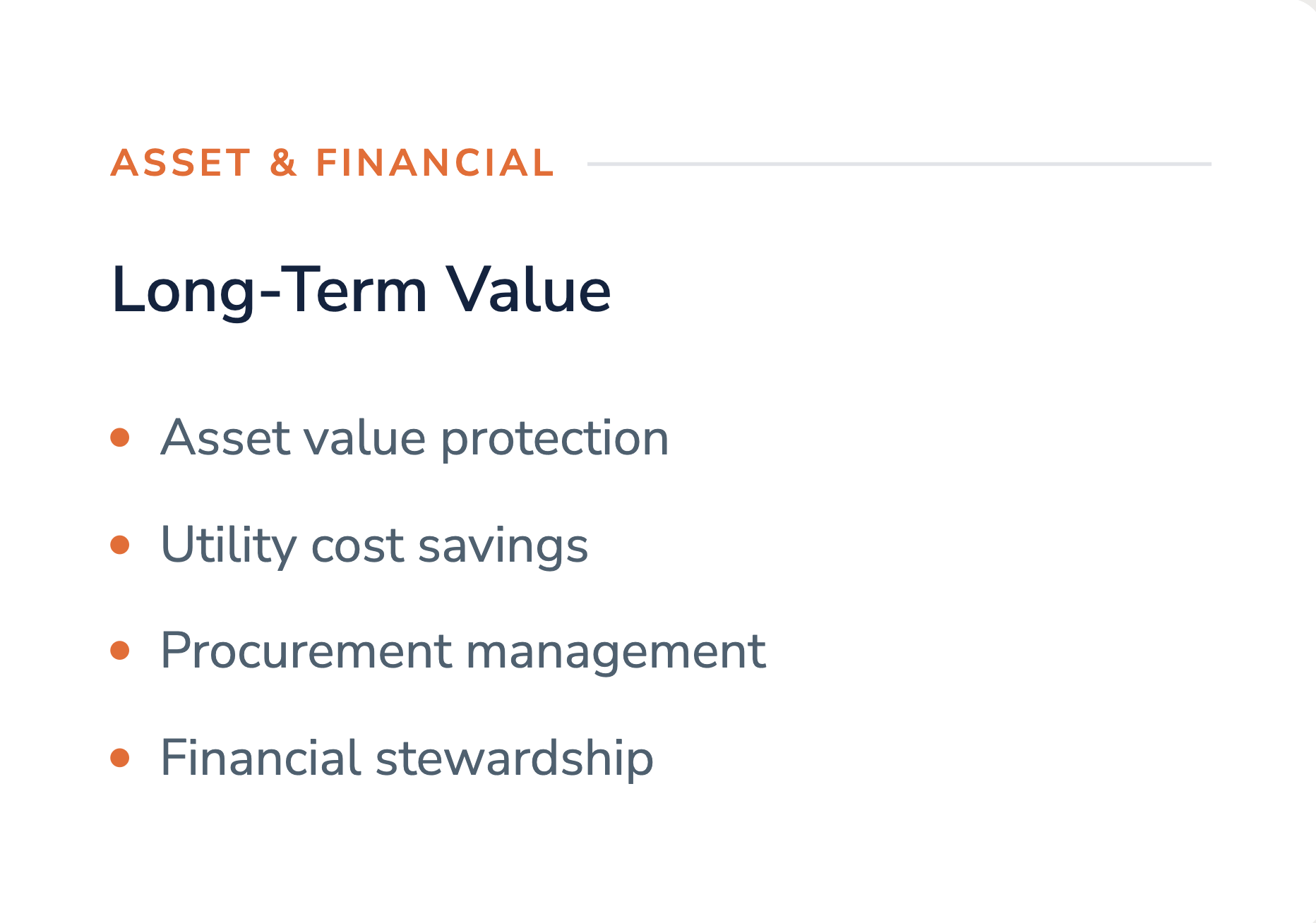
Task: Choose the Procurement management list item
Action: (x=463, y=650)
